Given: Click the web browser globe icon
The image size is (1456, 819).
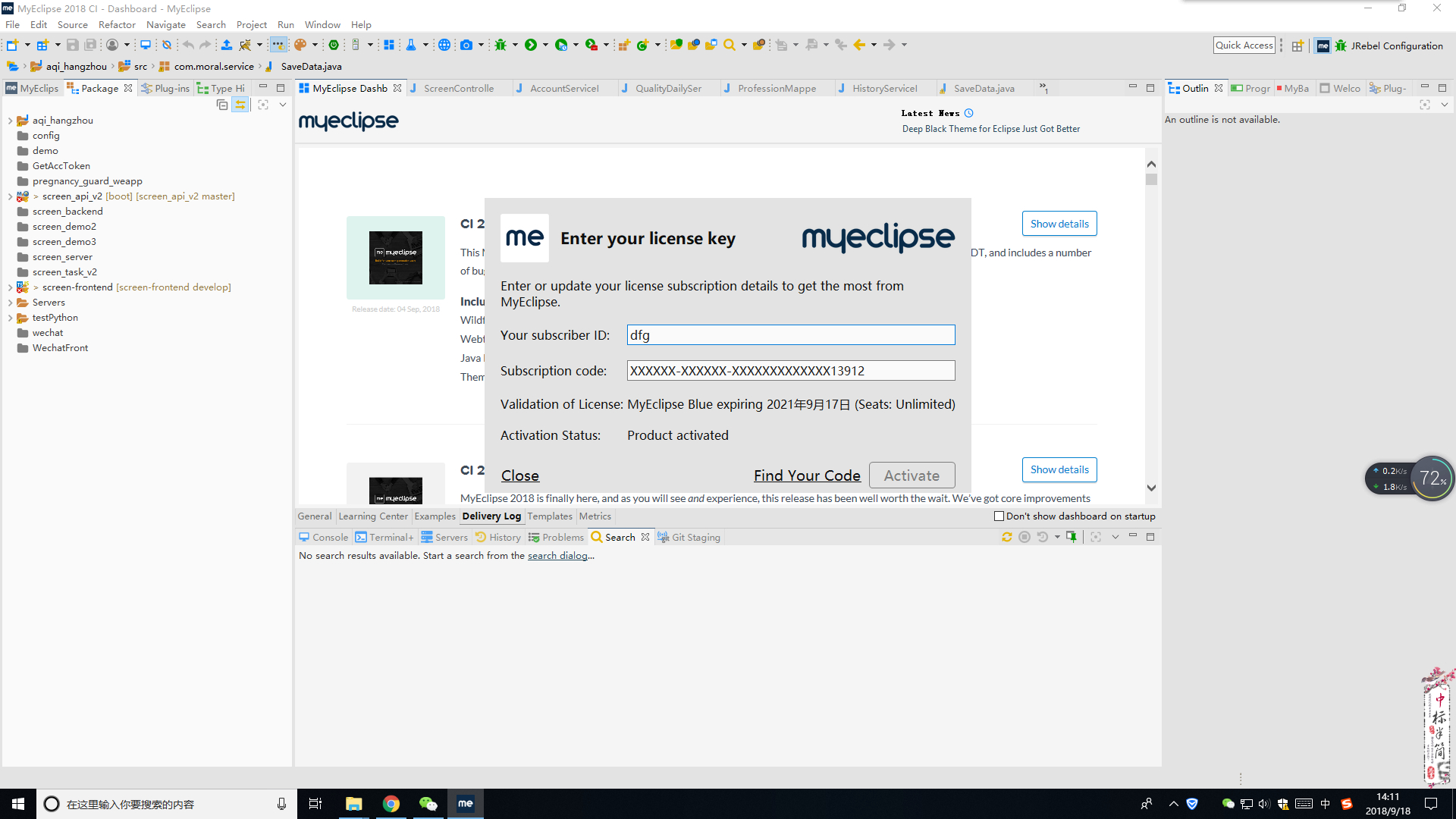Looking at the screenshot, I should 444,45.
